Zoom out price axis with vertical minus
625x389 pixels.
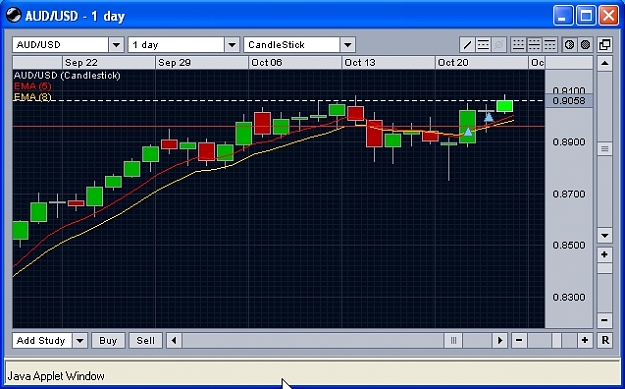[605, 320]
